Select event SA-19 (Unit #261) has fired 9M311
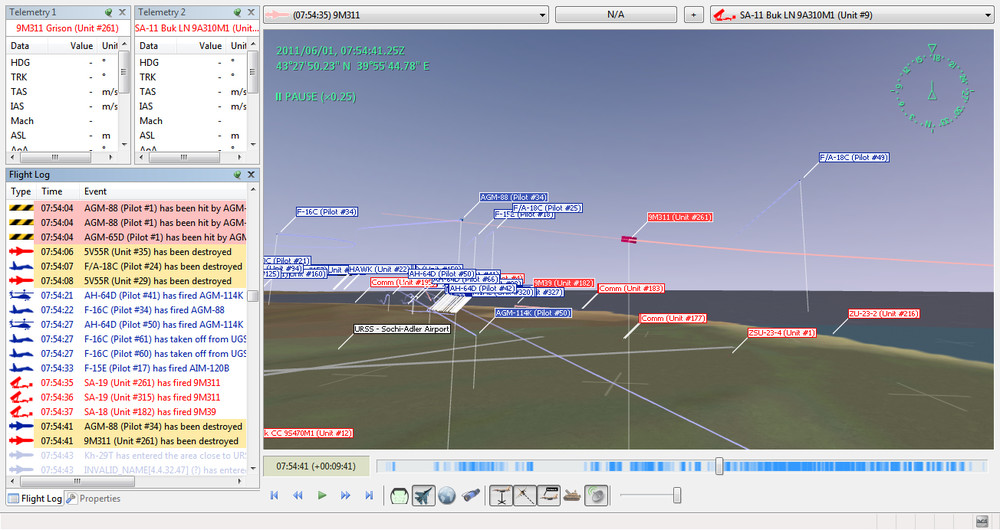The width and height of the screenshot is (1000, 530). pos(127,383)
